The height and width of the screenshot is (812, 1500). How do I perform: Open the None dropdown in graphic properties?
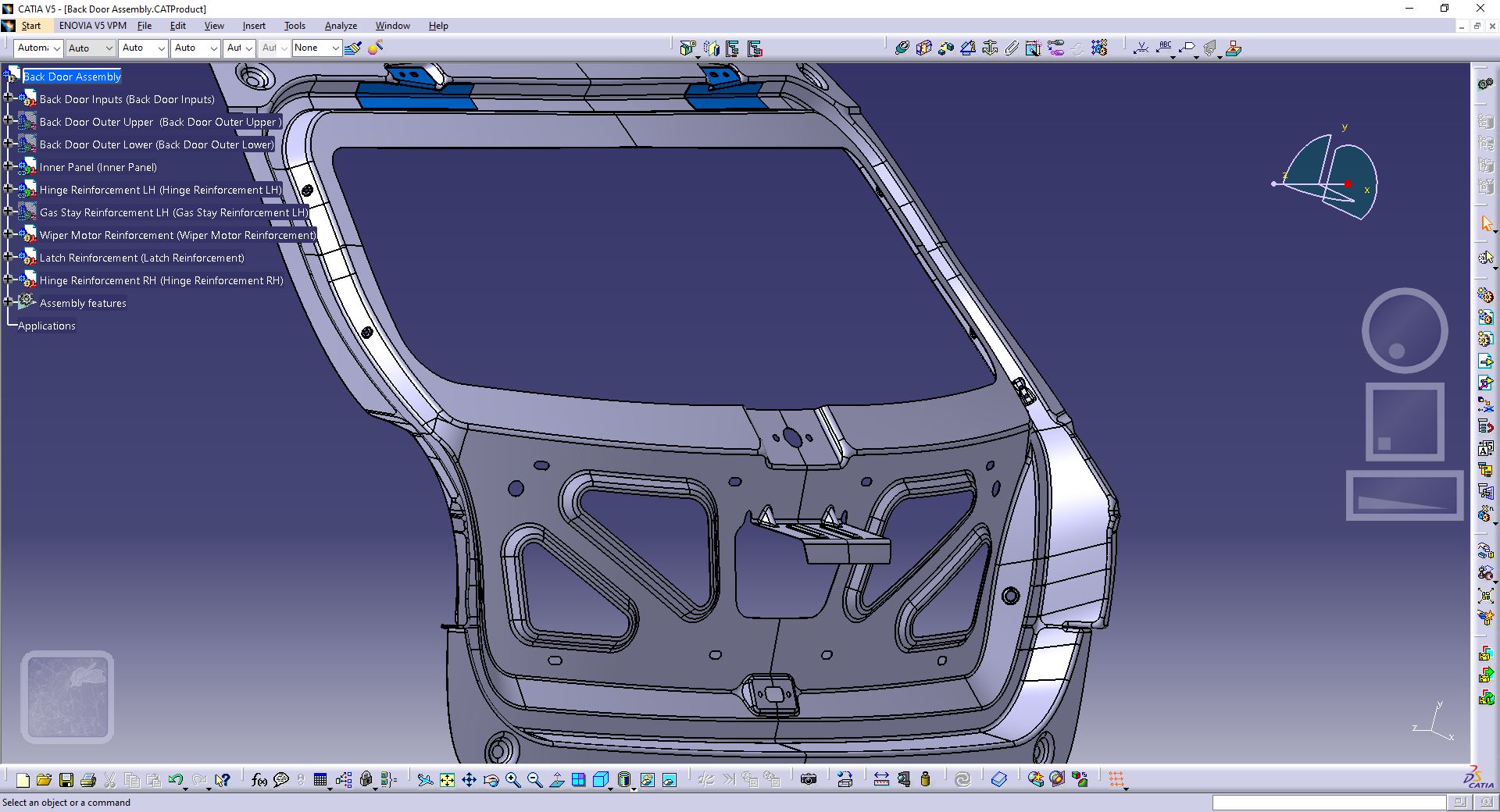316,48
